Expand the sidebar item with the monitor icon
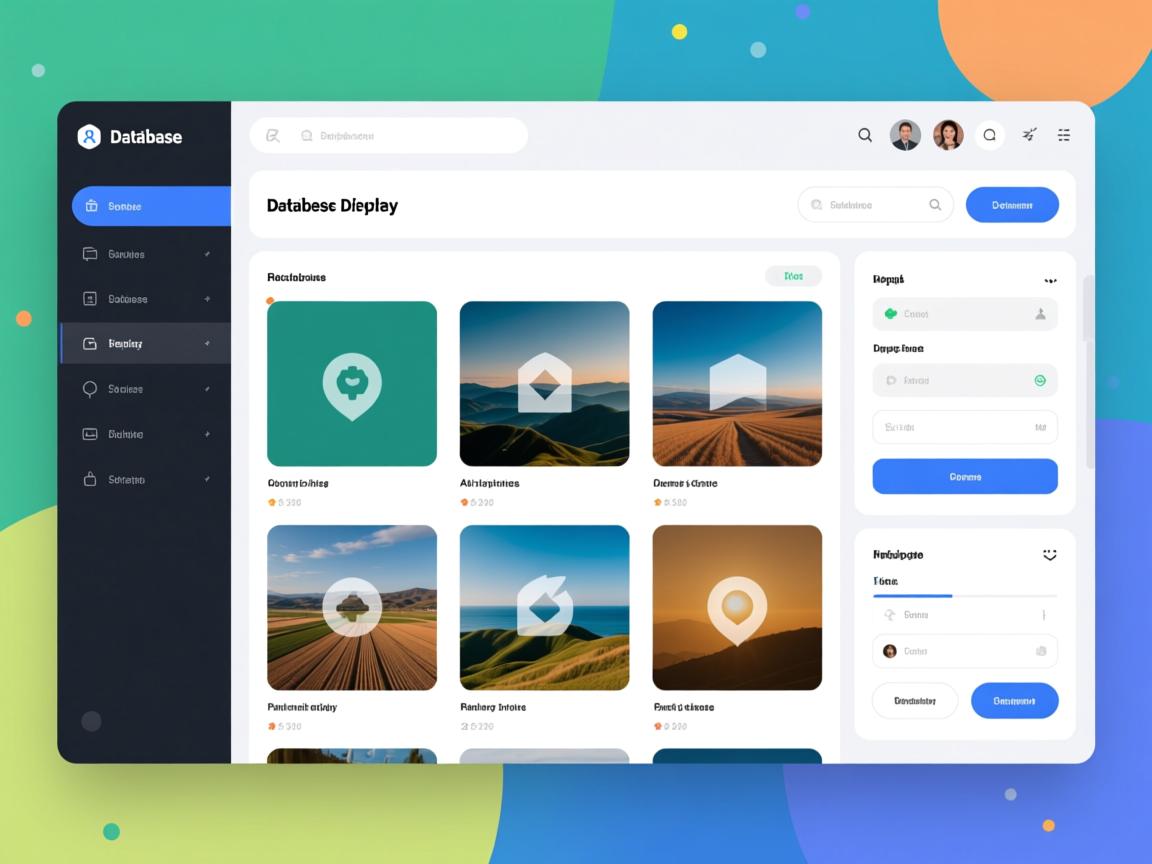The width and height of the screenshot is (1152, 864). pos(145,434)
